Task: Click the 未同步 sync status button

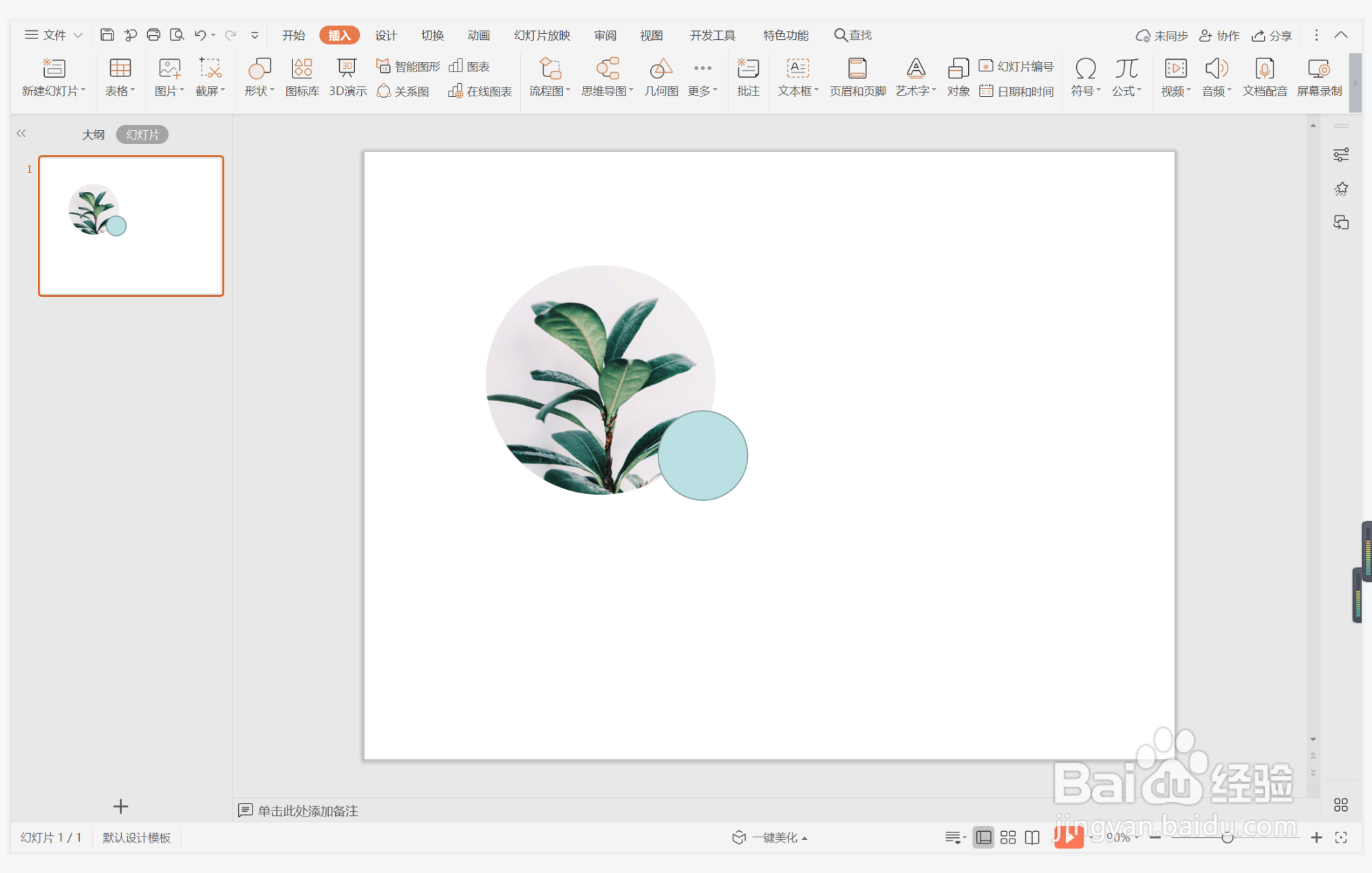Action: pyautogui.click(x=1161, y=36)
